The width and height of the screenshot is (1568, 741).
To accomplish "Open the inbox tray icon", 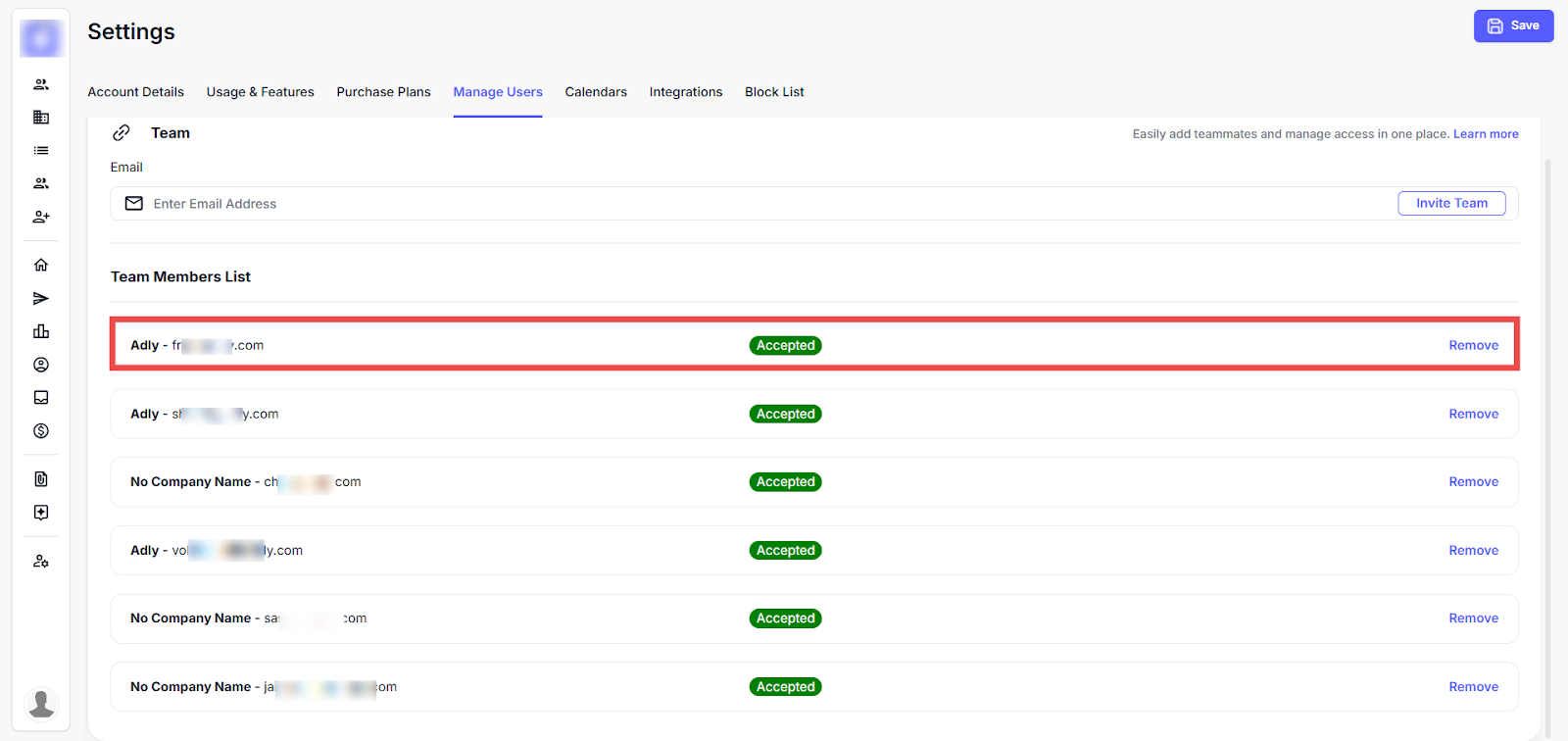I will coord(41,398).
